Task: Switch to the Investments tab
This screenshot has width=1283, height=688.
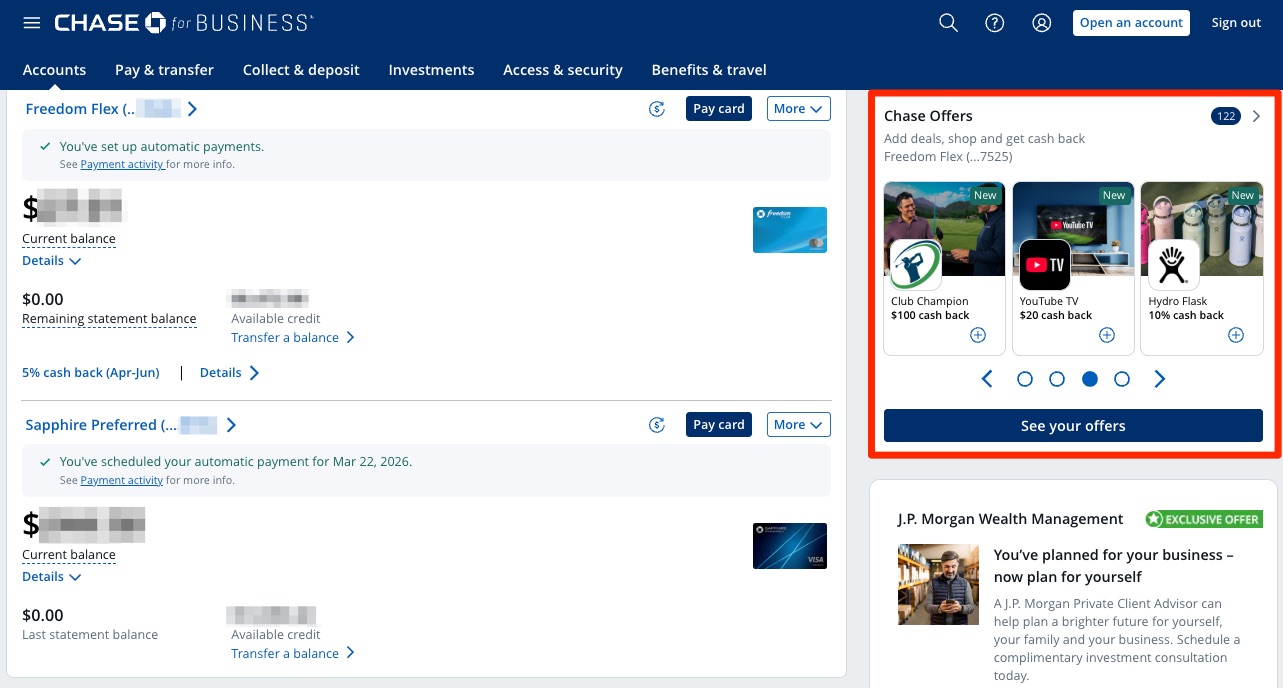Action: (431, 70)
